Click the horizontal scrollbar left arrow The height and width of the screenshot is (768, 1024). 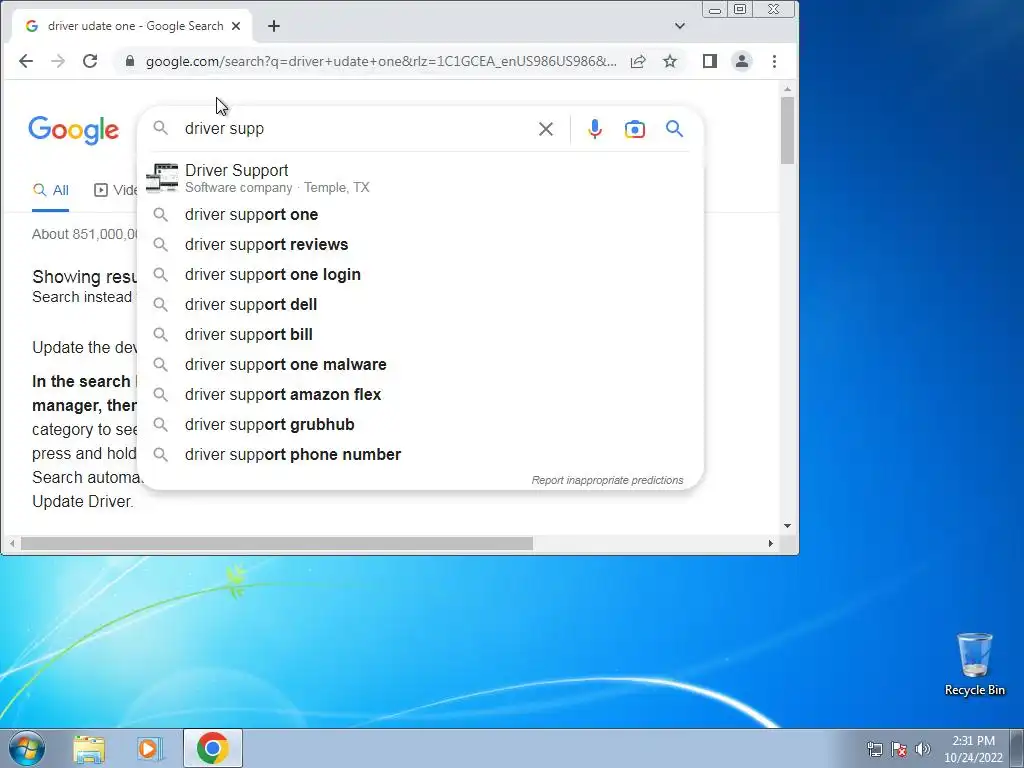12,543
